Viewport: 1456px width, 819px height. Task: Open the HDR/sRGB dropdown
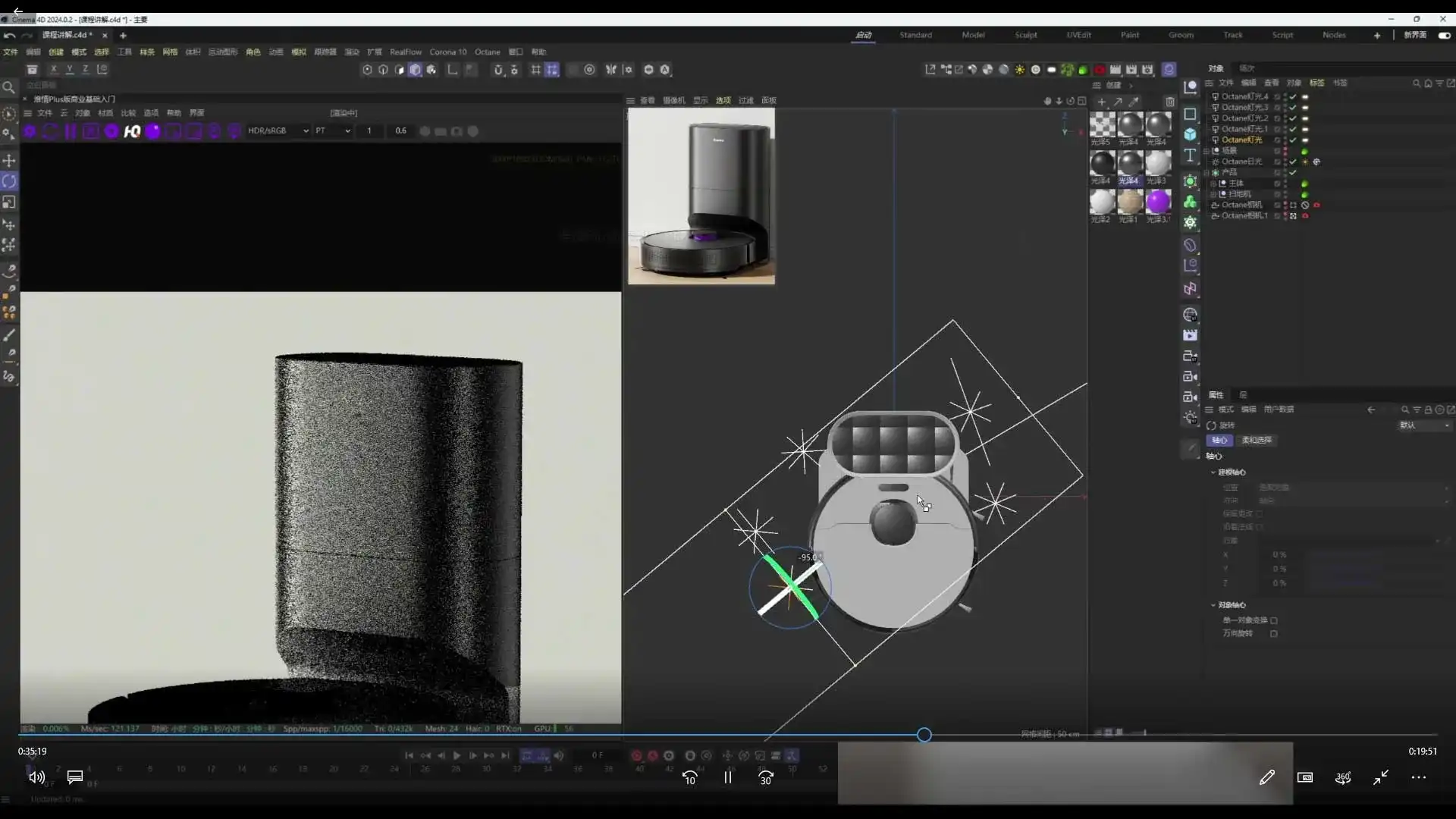pos(278,131)
